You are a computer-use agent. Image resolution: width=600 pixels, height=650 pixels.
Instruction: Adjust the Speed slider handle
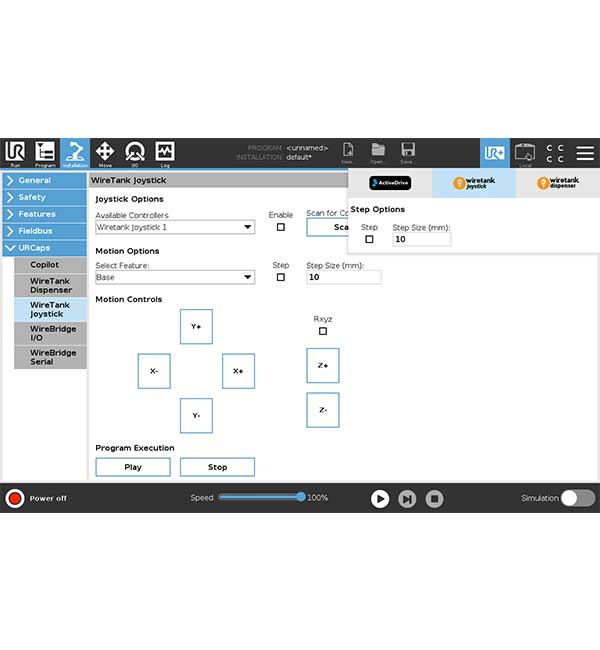coord(301,497)
